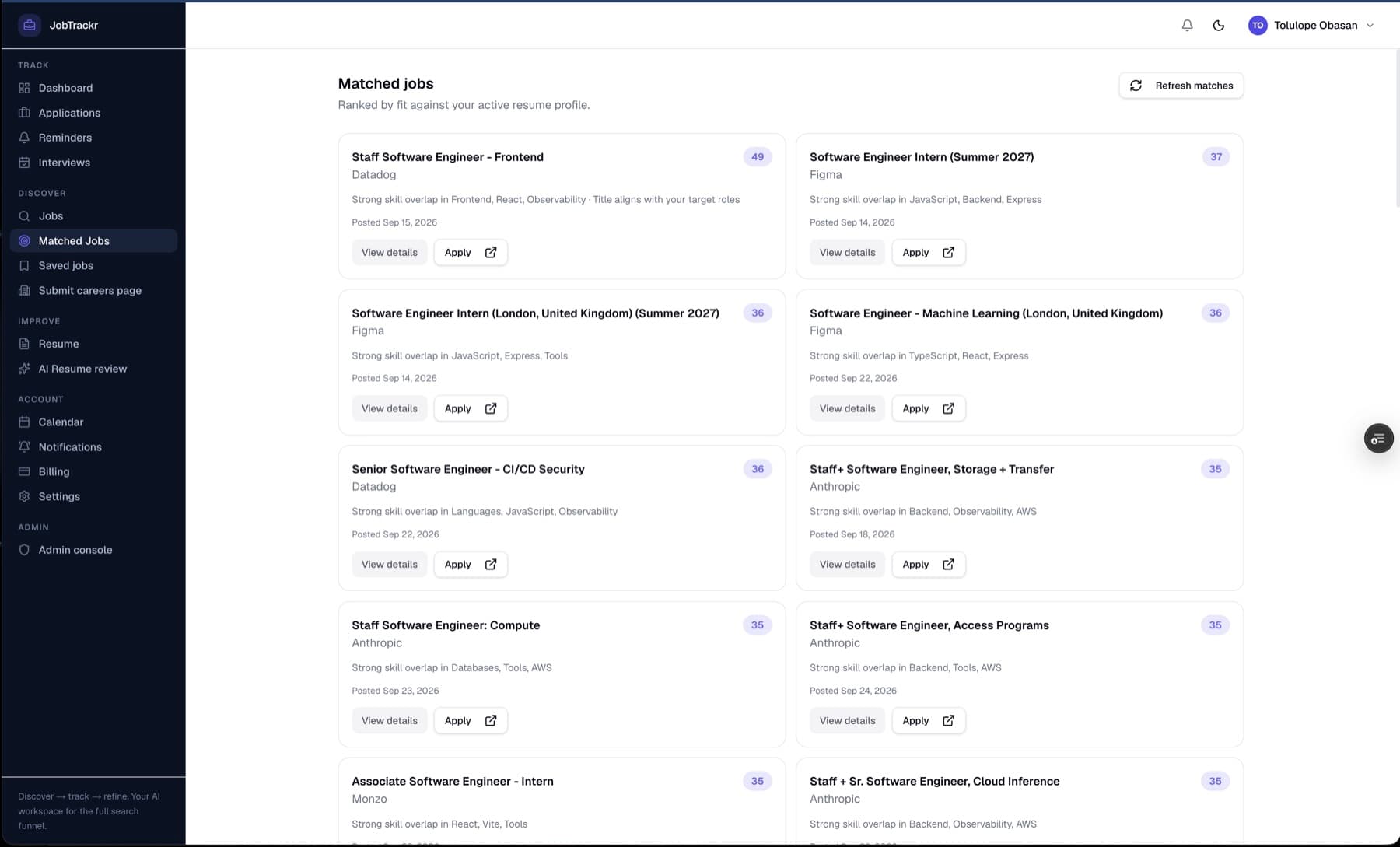Image resolution: width=1400 pixels, height=847 pixels.
Task: View details for Software Engineer Intern (Summer 2027)
Action: (847, 253)
